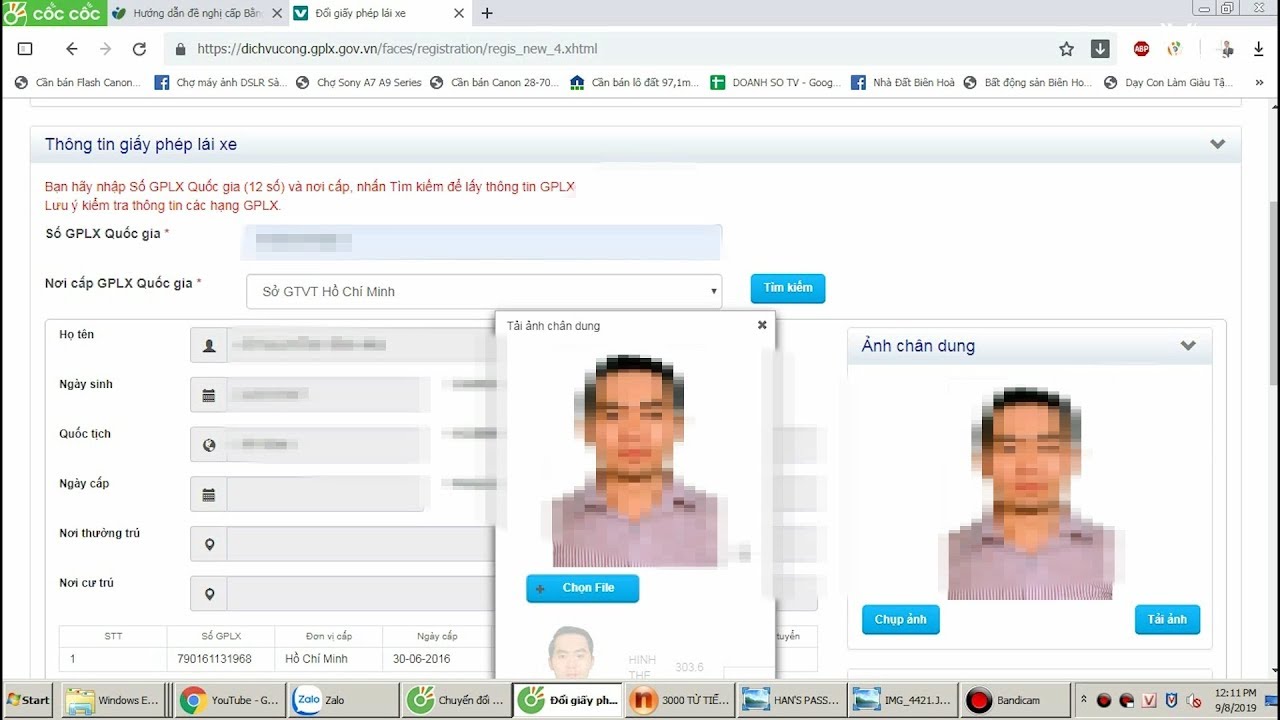Screen dimensions: 1280x720
Task: Click the dark download arrow in address bar
Action: [1100, 49]
